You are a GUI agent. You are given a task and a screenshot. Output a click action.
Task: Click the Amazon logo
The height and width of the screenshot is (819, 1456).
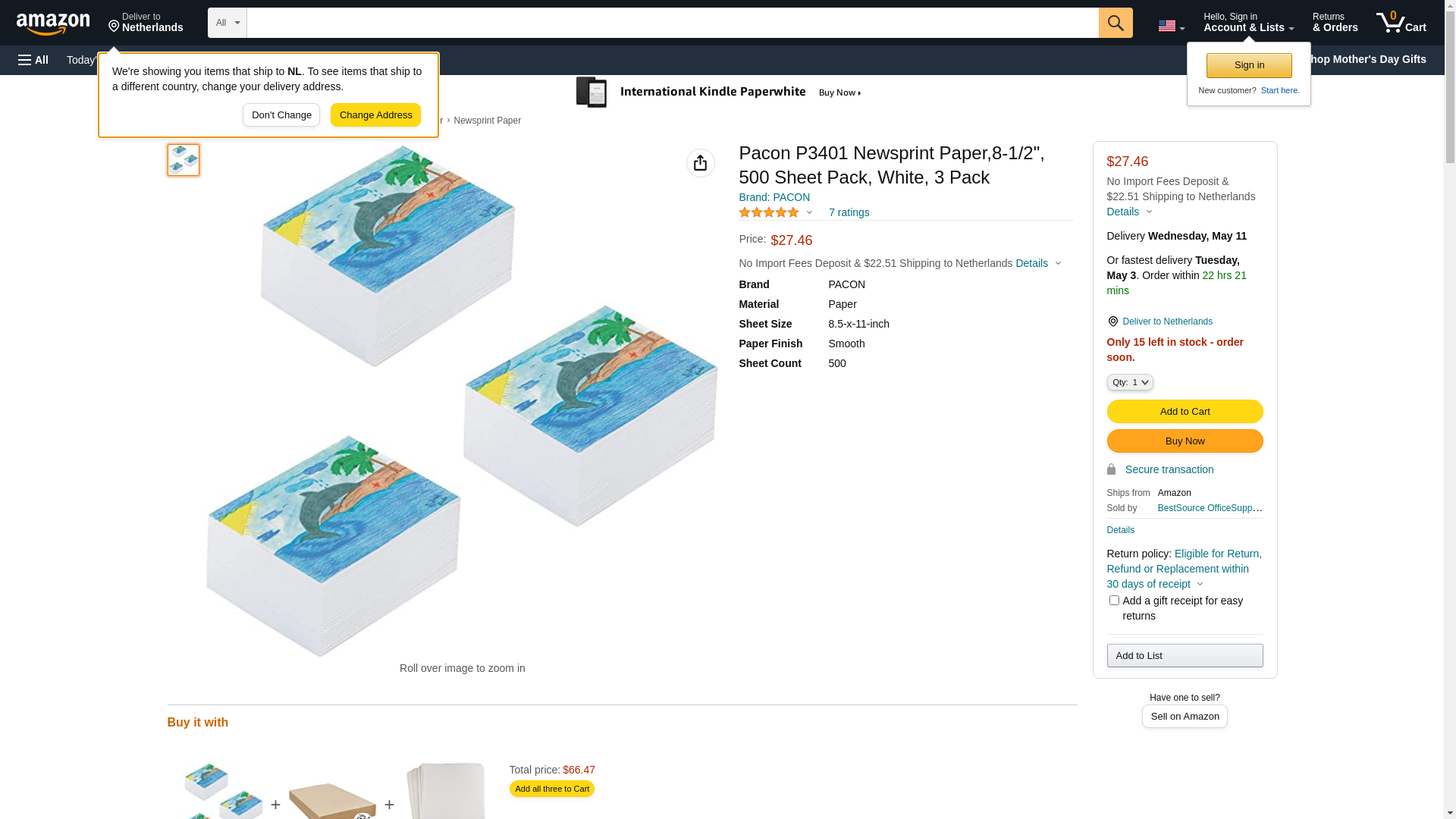click(53, 24)
